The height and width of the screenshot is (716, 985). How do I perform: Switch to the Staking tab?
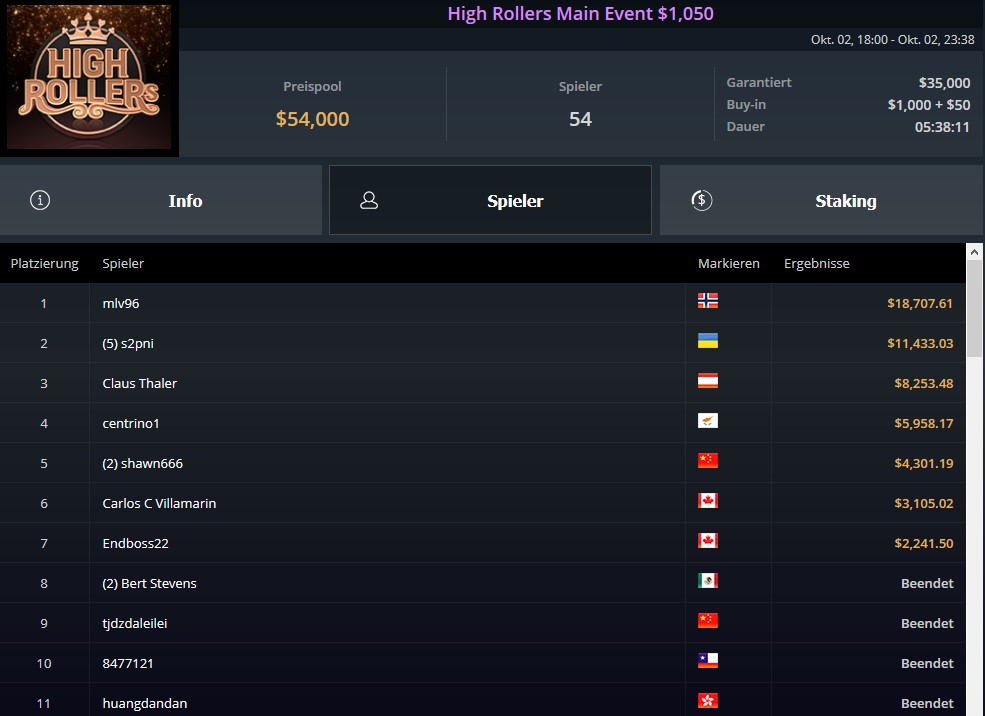822,200
